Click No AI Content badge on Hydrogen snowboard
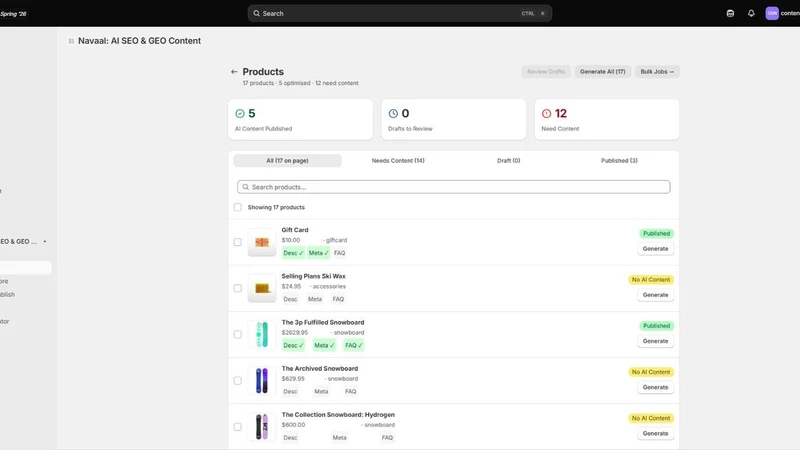This screenshot has height=450, width=800. (651, 418)
